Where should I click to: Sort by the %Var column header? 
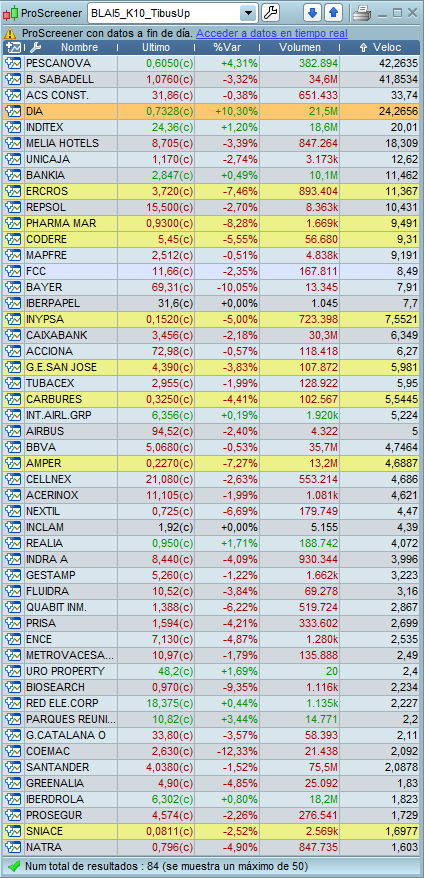227,48
